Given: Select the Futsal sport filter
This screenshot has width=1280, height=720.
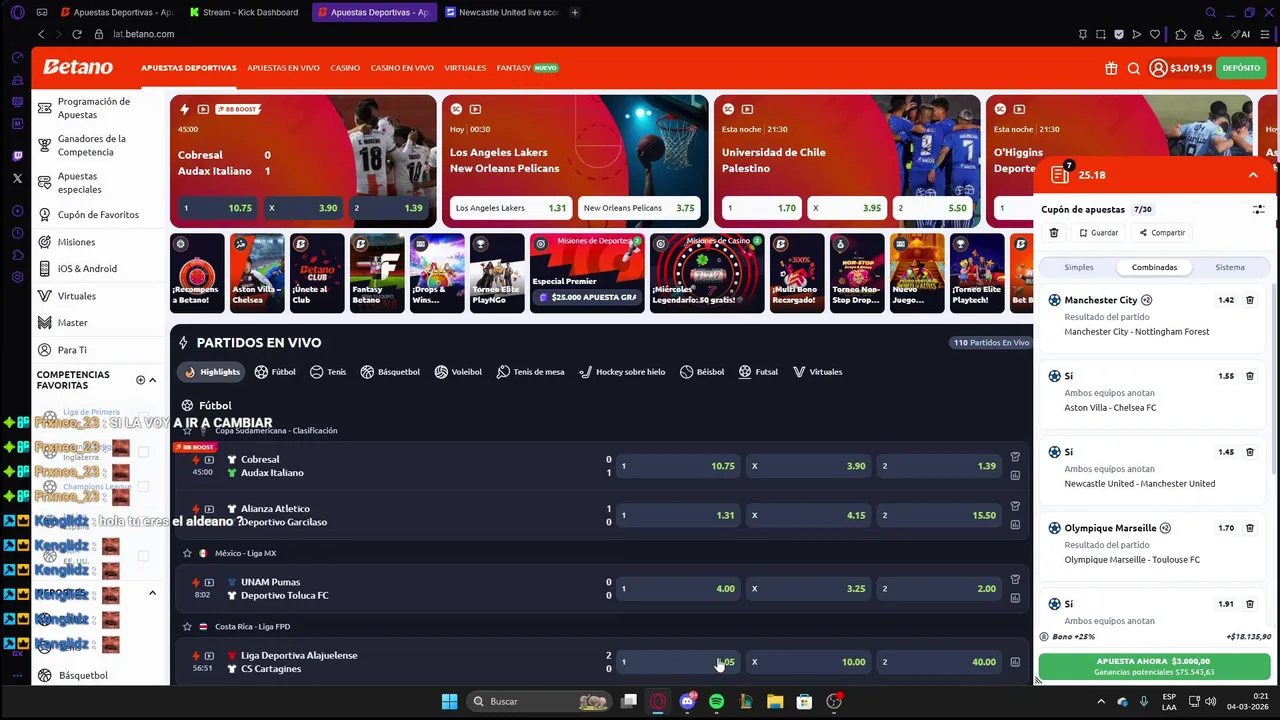Looking at the screenshot, I should click(x=758, y=372).
